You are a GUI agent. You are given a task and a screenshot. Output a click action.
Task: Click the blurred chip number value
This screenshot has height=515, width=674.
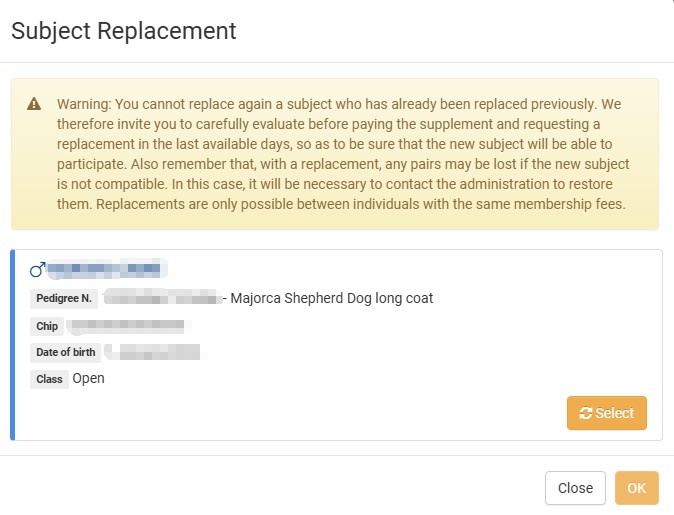[128, 325]
